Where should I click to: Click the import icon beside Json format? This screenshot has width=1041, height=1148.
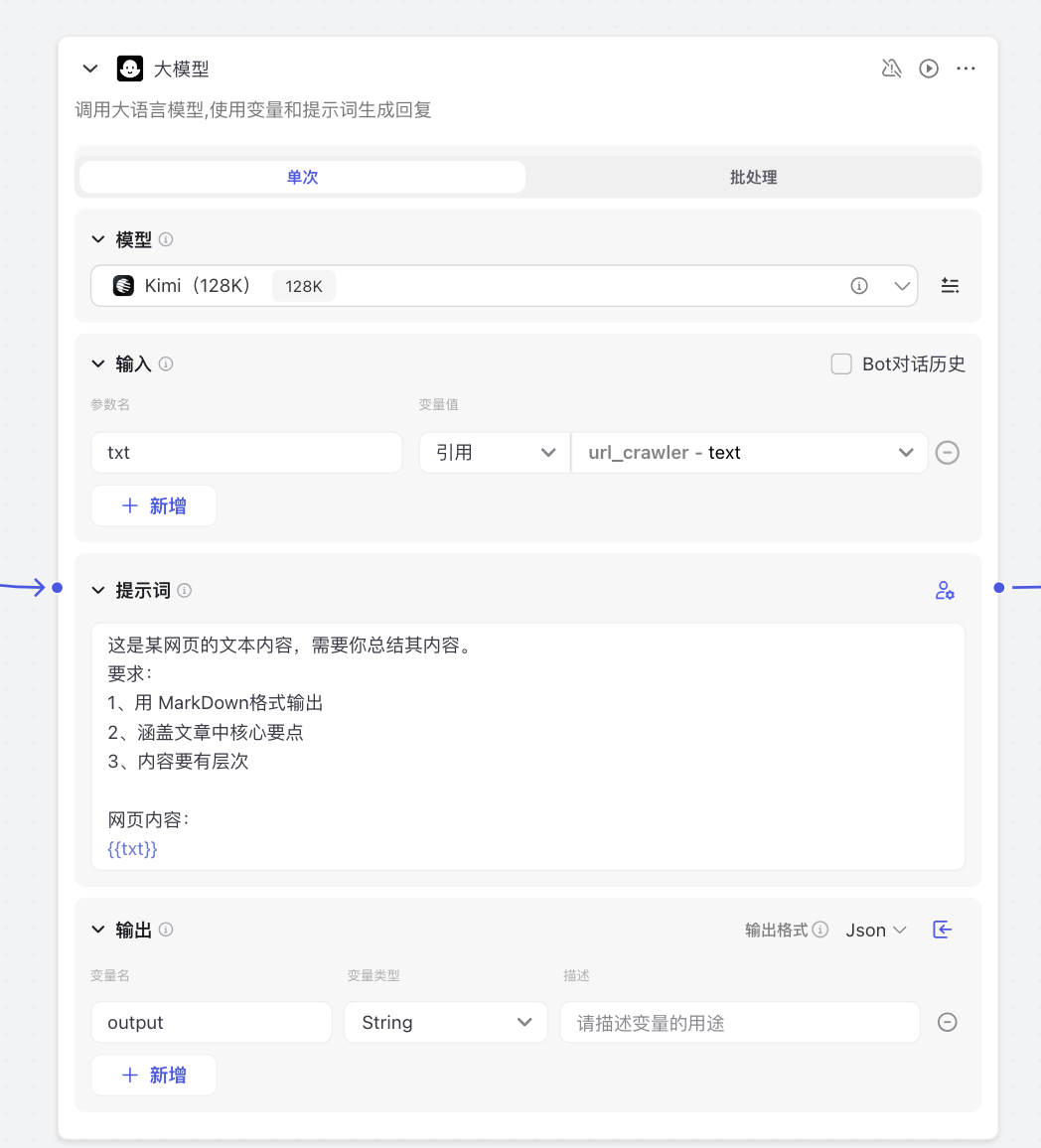(x=942, y=930)
